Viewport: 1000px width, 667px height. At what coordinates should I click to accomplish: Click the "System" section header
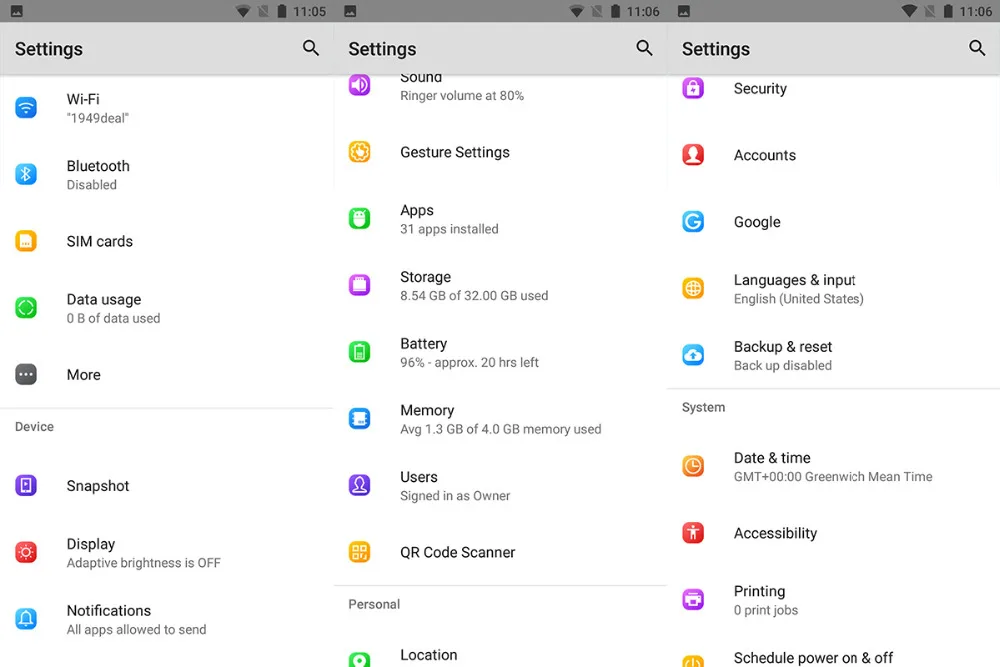pyautogui.click(x=703, y=407)
